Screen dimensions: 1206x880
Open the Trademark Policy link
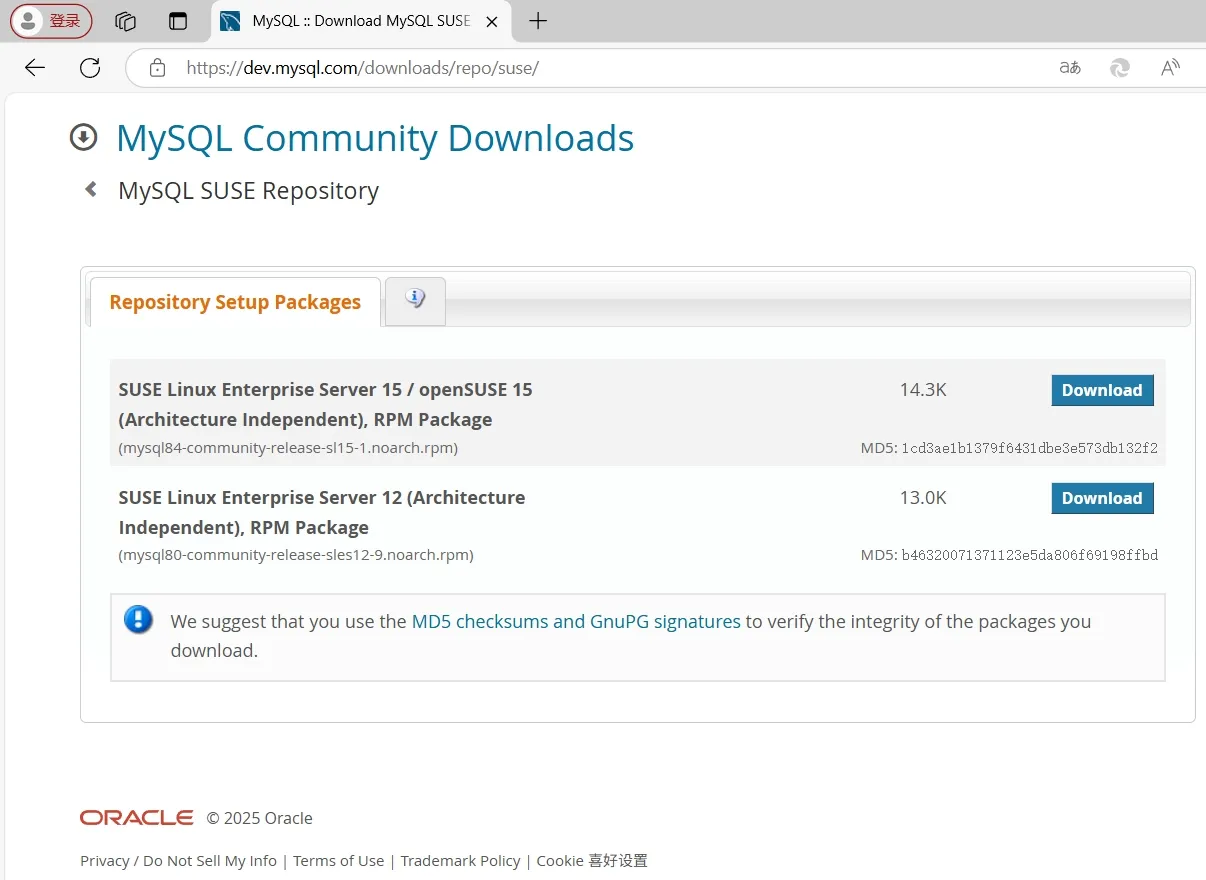460,861
